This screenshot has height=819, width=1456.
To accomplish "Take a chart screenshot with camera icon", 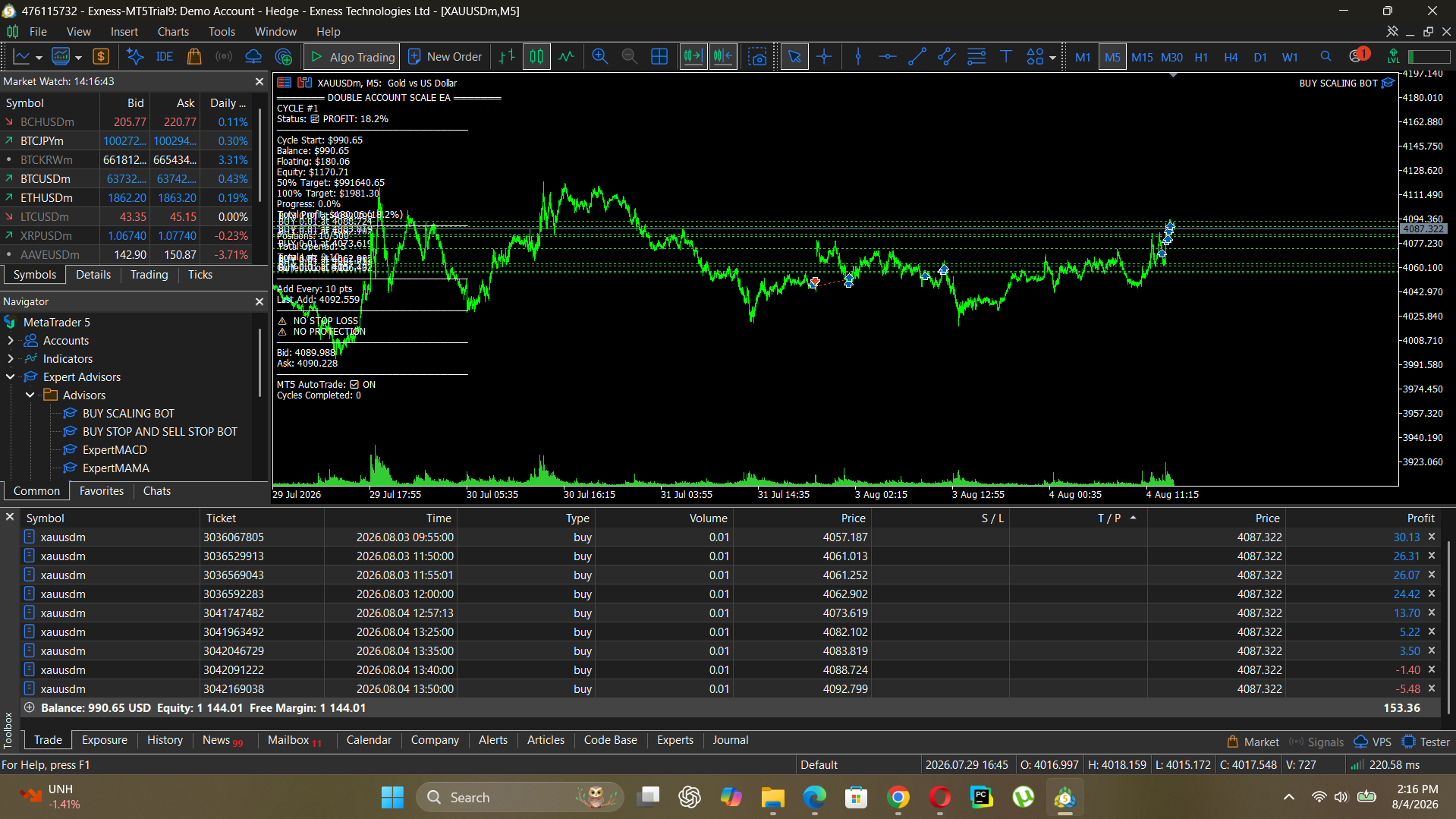I will coord(757,56).
